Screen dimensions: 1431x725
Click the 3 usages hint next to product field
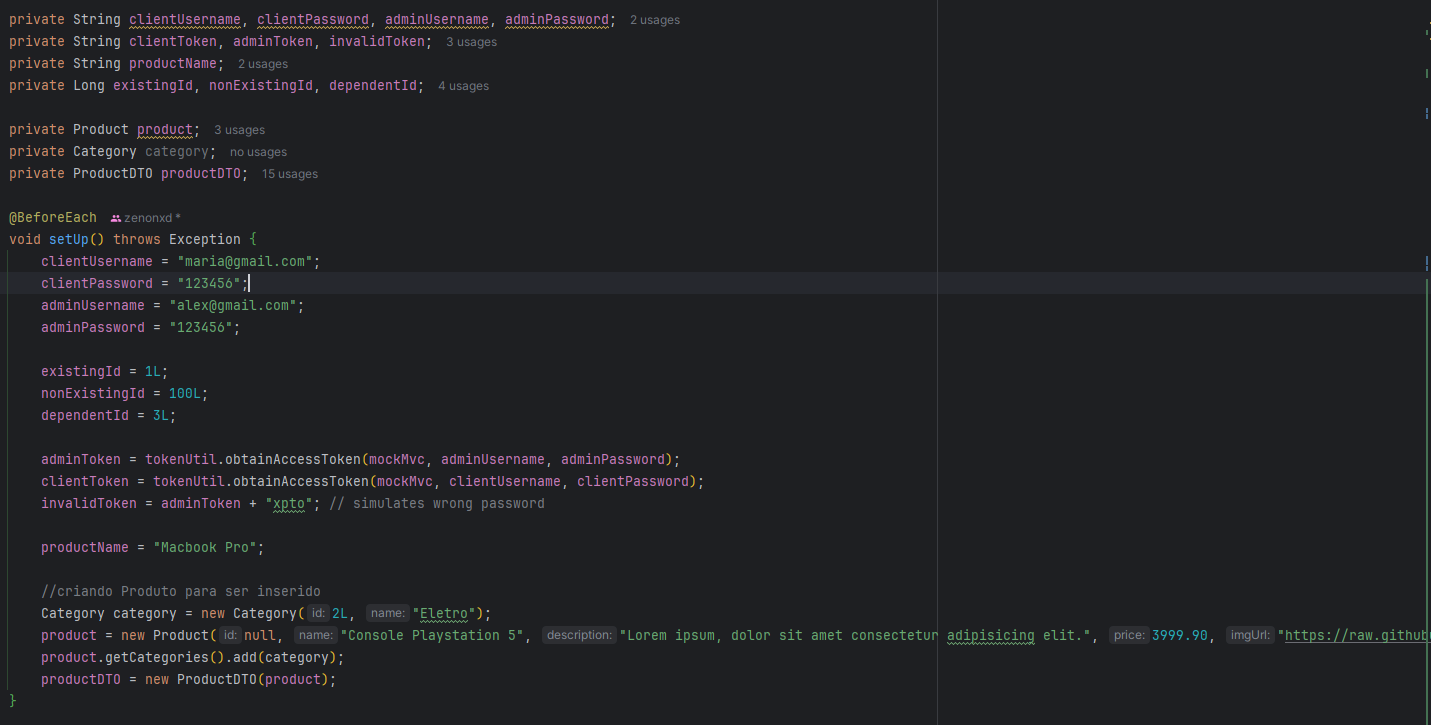(x=239, y=130)
